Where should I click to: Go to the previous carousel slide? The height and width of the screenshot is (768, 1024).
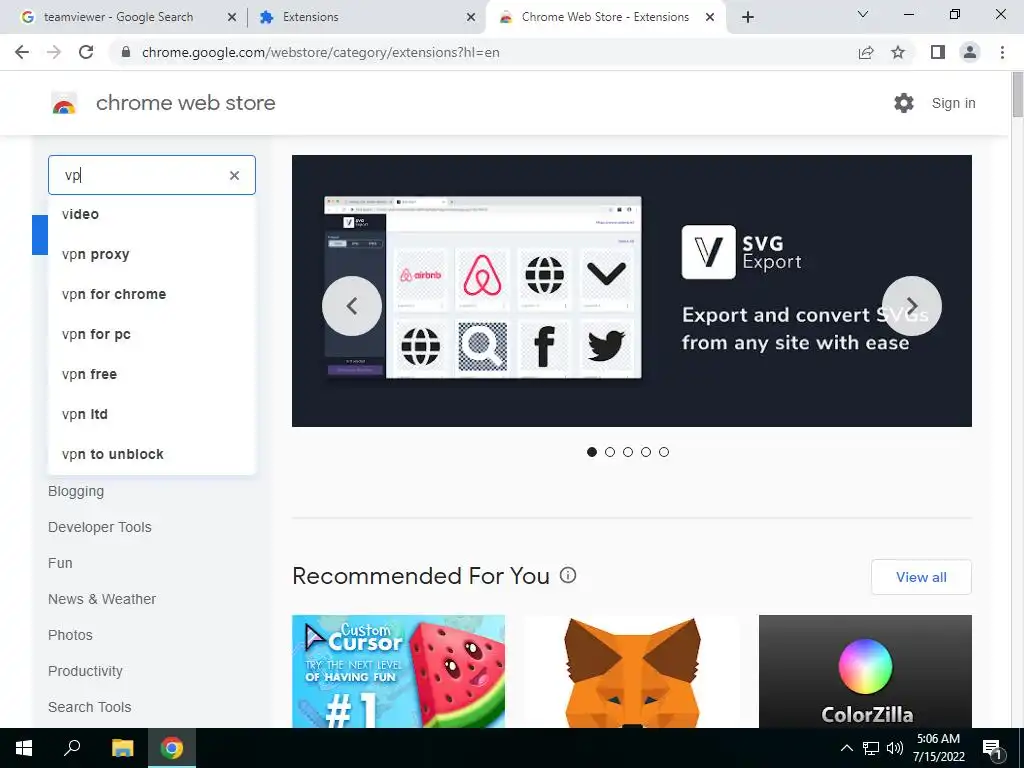coord(352,306)
